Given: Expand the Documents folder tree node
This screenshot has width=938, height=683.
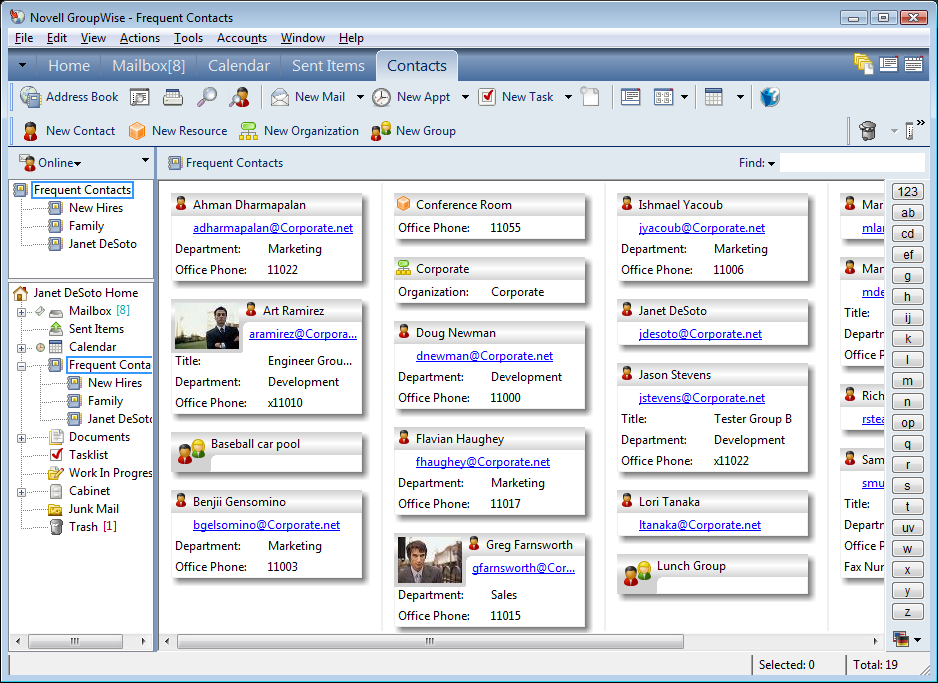Looking at the screenshot, I should pyautogui.click(x=22, y=438).
